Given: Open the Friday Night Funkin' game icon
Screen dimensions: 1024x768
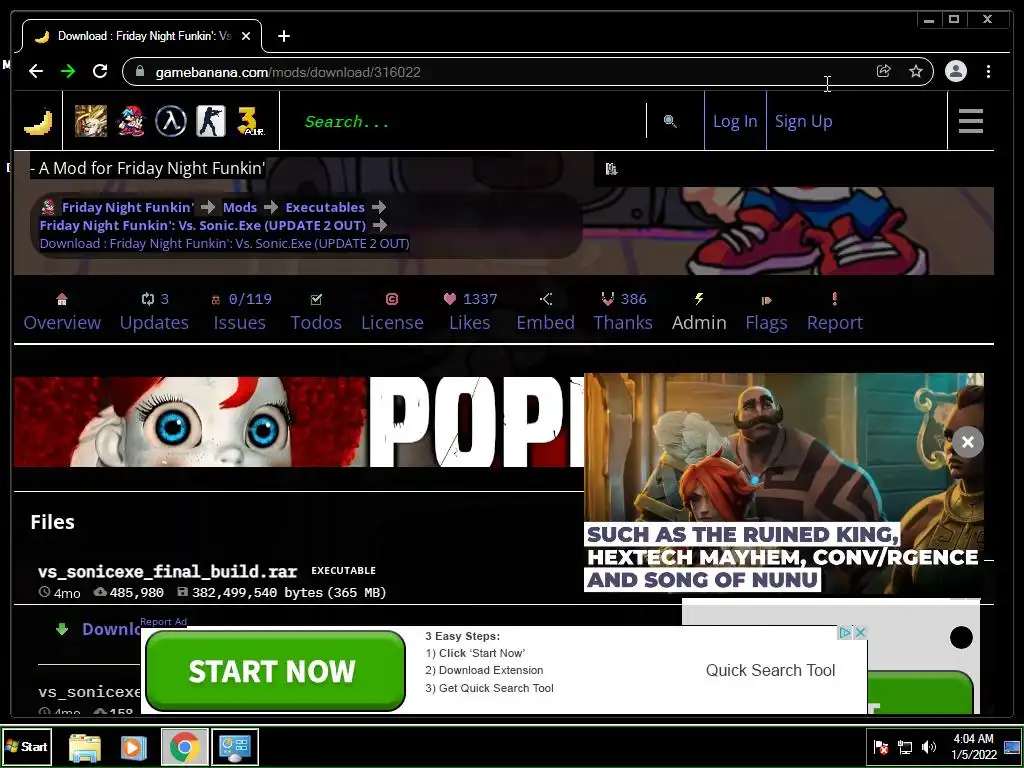Looking at the screenshot, I should click(131, 121).
